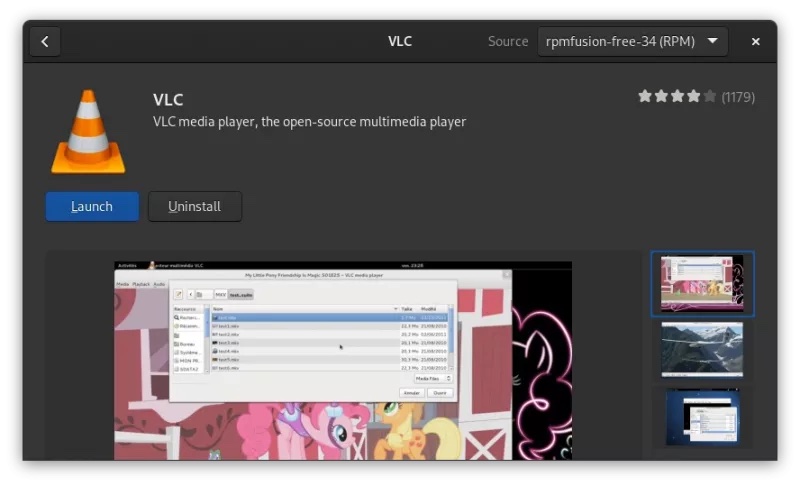Launch the VLC application

pos(92,207)
